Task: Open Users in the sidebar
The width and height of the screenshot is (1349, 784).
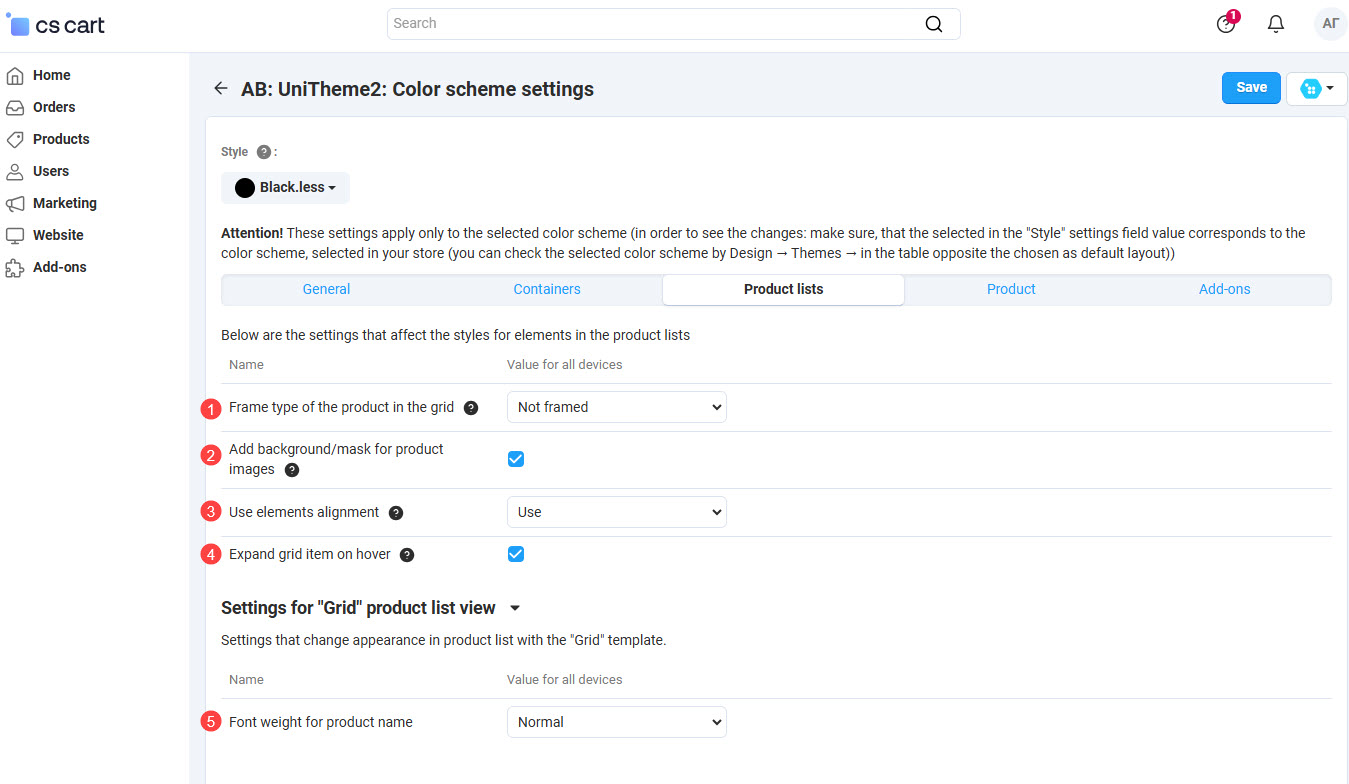Action: tap(51, 171)
